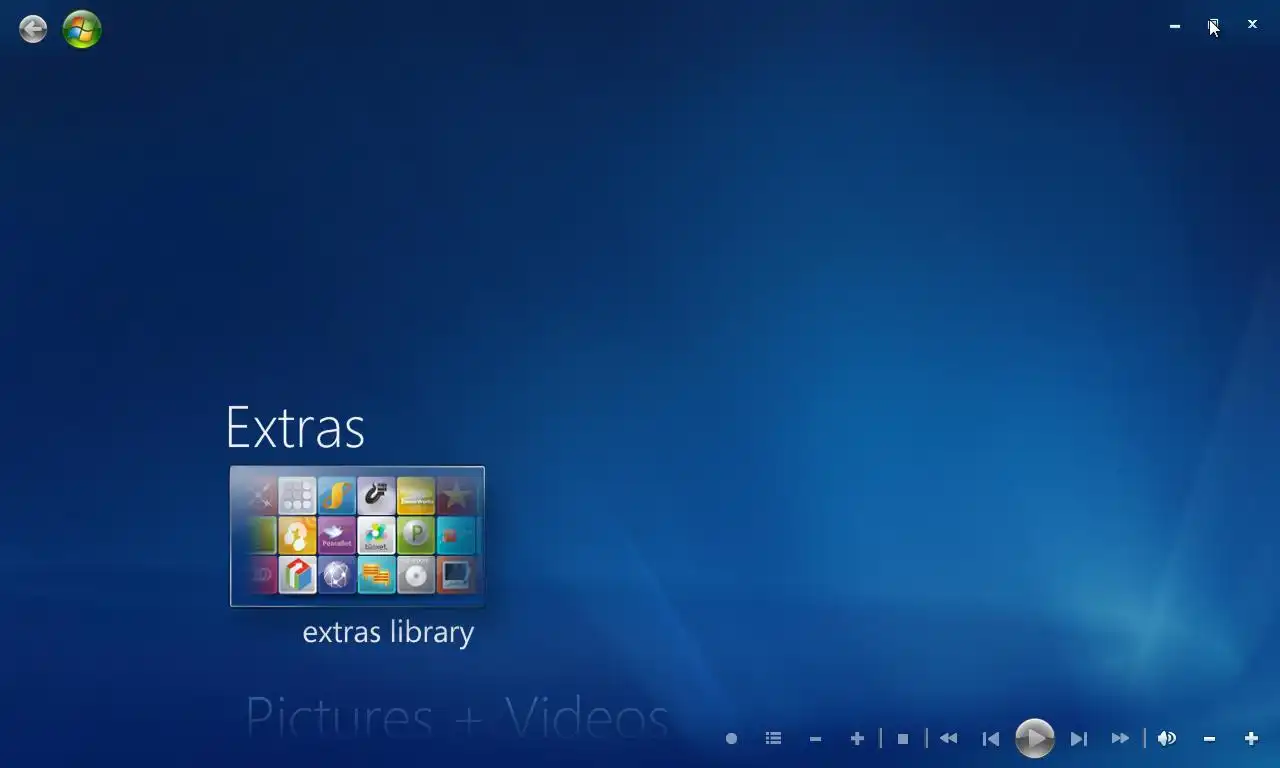
Task: Open the extras library tile
Action: pyautogui.click(x=357, y=536)
